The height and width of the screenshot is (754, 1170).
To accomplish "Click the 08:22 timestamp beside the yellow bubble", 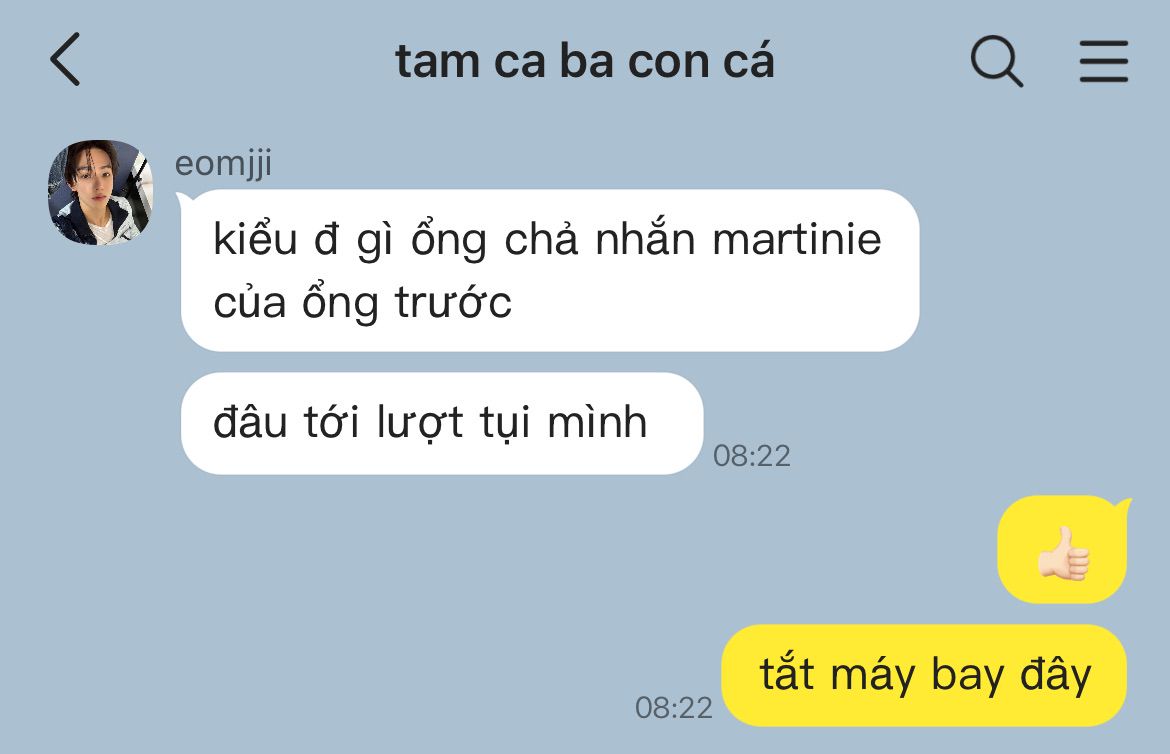I will tap(674, 708).
